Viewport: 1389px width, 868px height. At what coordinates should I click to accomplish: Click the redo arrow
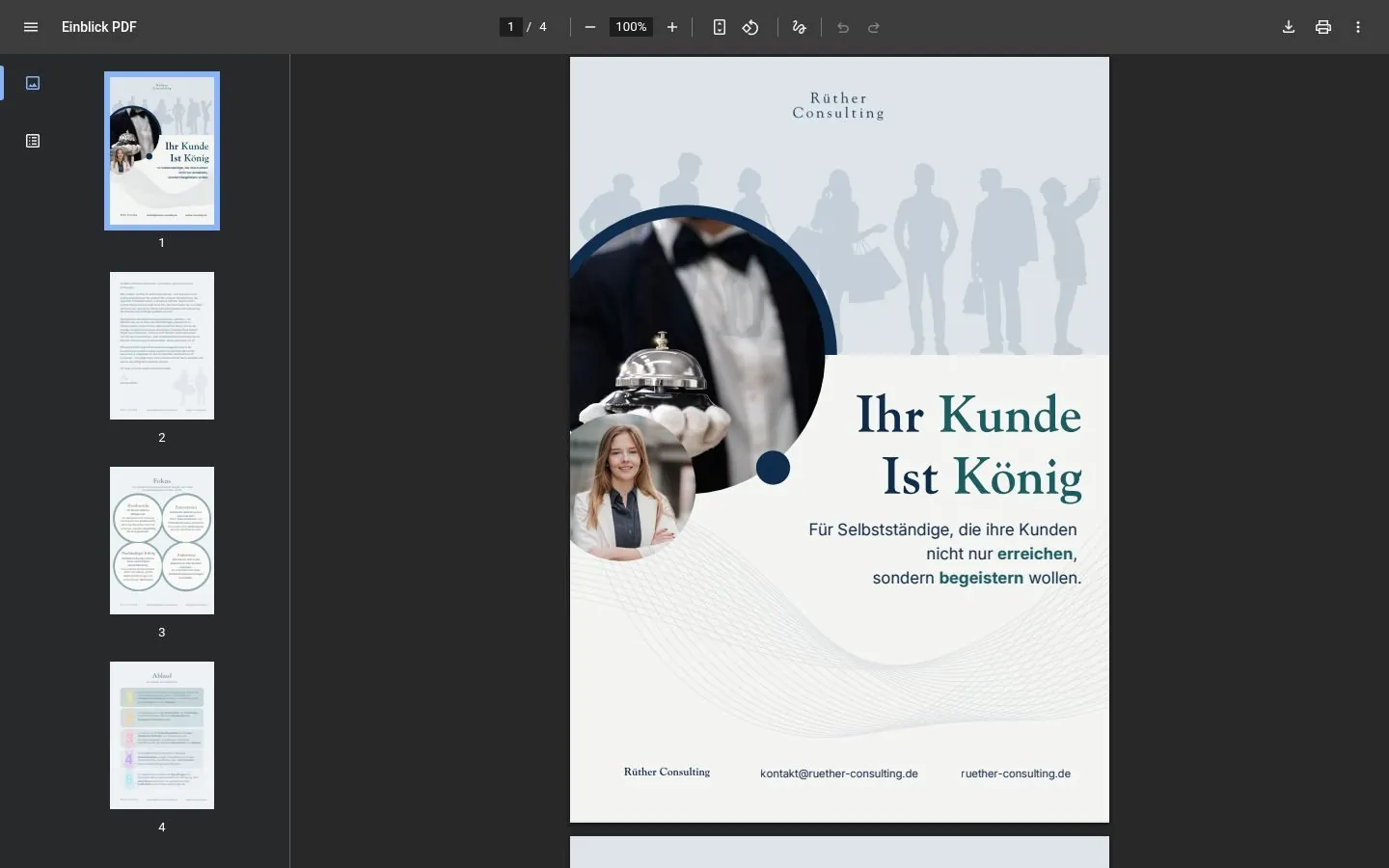(874, 27)
